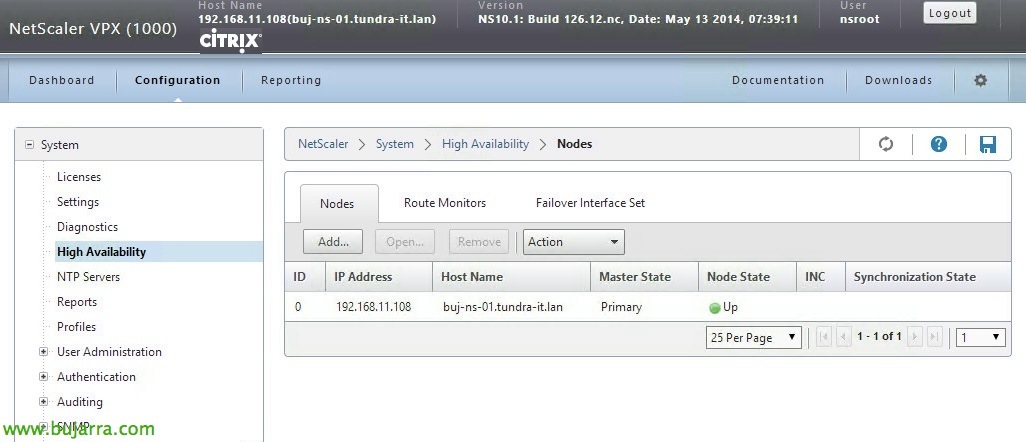Save configuration with the floppy disk icon
The width and height of the screenshot is (1026, 442).
987,144
